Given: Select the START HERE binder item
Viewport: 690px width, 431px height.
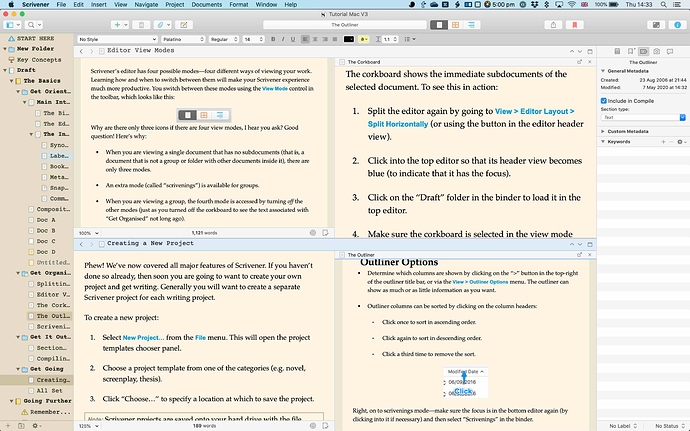Looking at the screenshot, I should click(36, 38).
